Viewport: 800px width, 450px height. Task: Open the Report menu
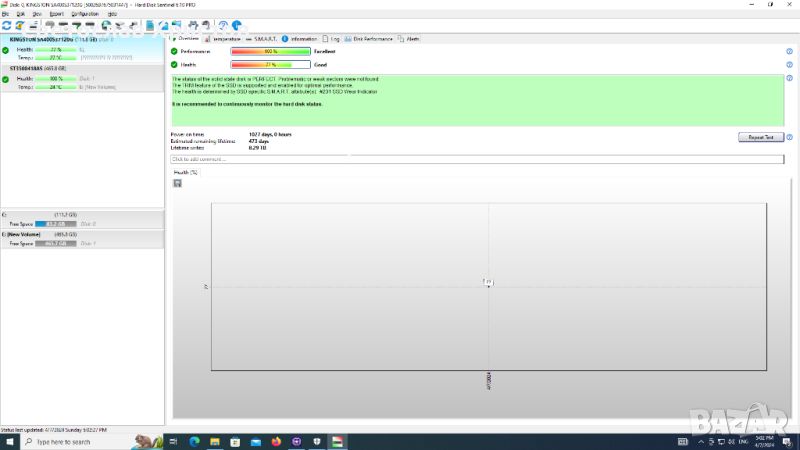pyautogui.click(x=56, y=14)
